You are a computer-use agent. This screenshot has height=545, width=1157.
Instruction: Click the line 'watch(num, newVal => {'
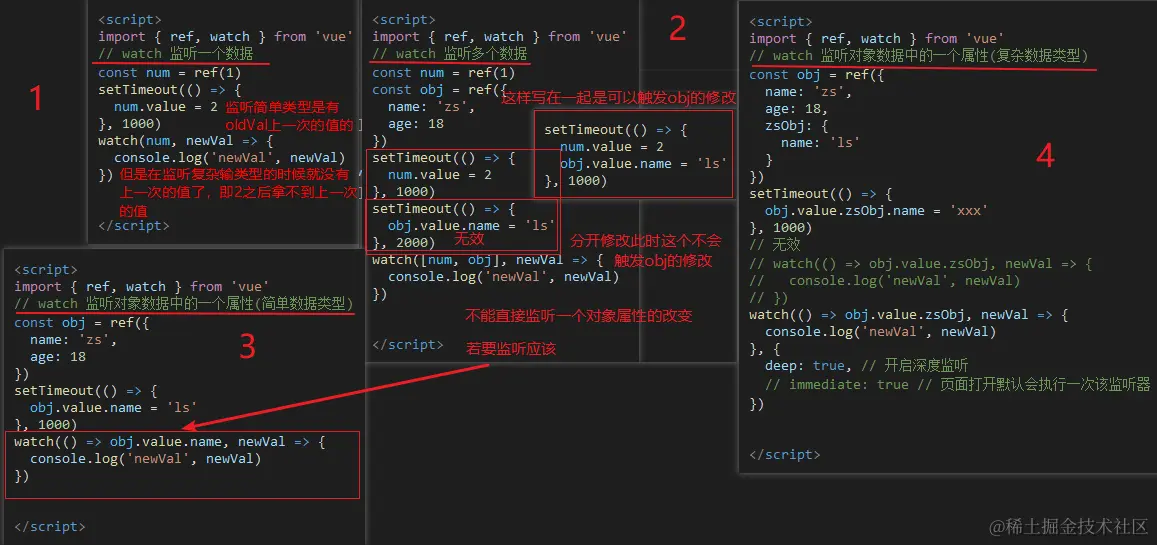186,140
